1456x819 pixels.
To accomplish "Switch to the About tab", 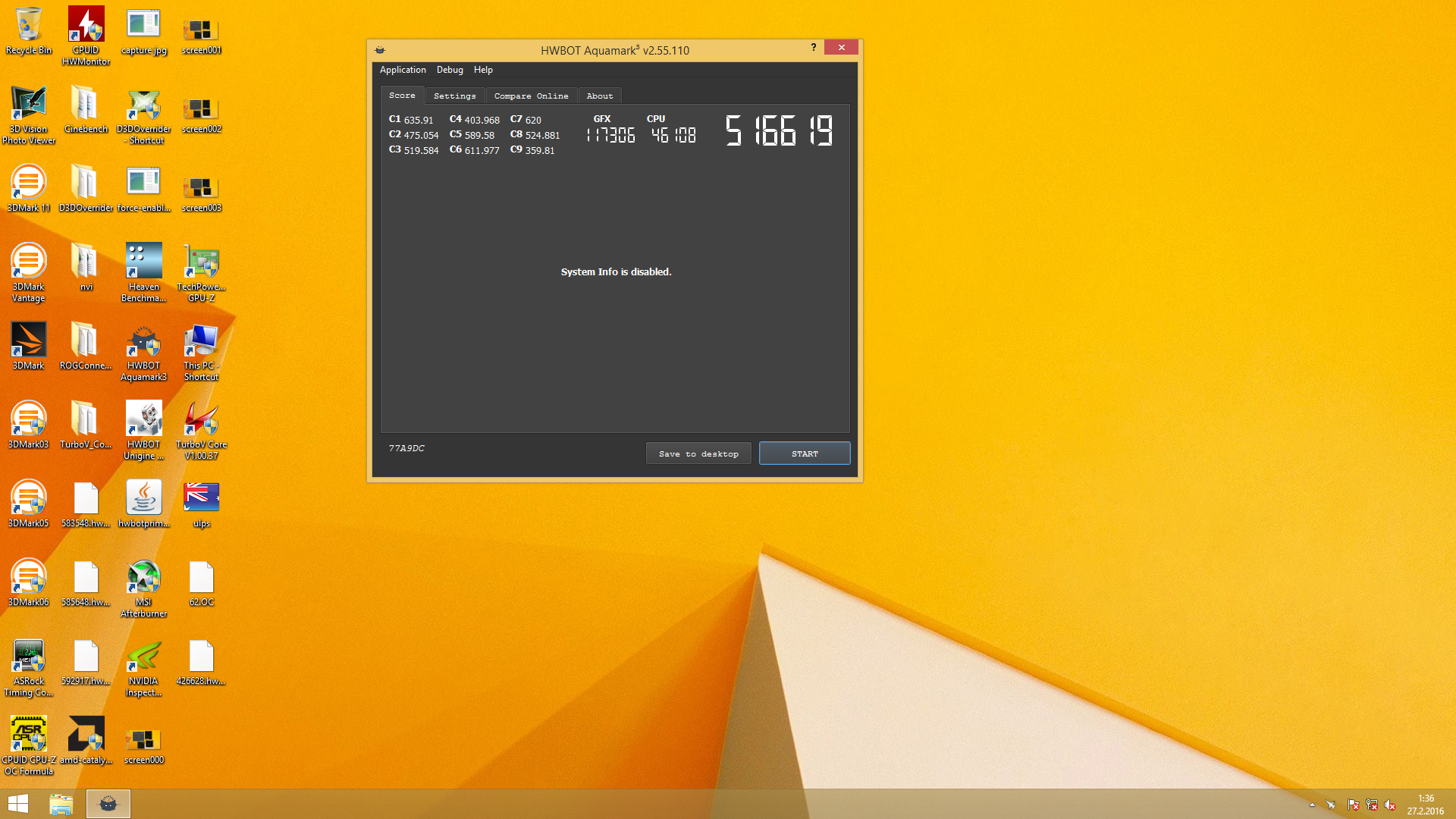I will tap(600, 96).
